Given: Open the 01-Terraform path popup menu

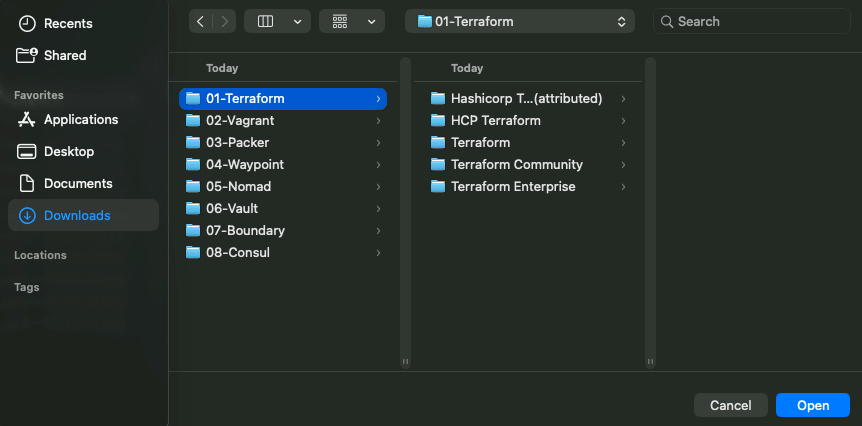Looking at the screenshot, I should (x=524, y=21).
